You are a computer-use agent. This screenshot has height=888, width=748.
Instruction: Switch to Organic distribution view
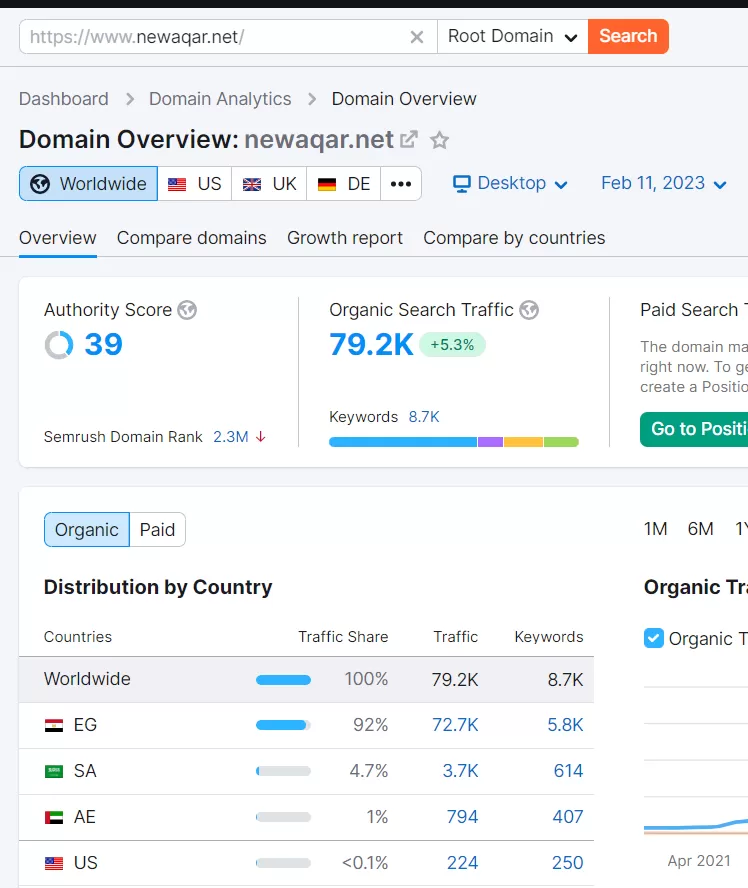(x=87, y=530)
